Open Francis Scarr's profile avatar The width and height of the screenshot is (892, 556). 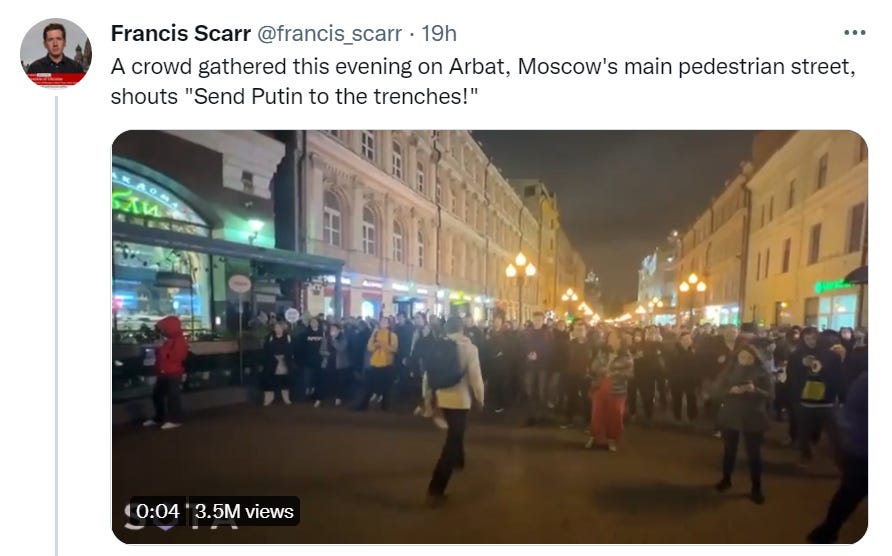[x=56, y=52]
